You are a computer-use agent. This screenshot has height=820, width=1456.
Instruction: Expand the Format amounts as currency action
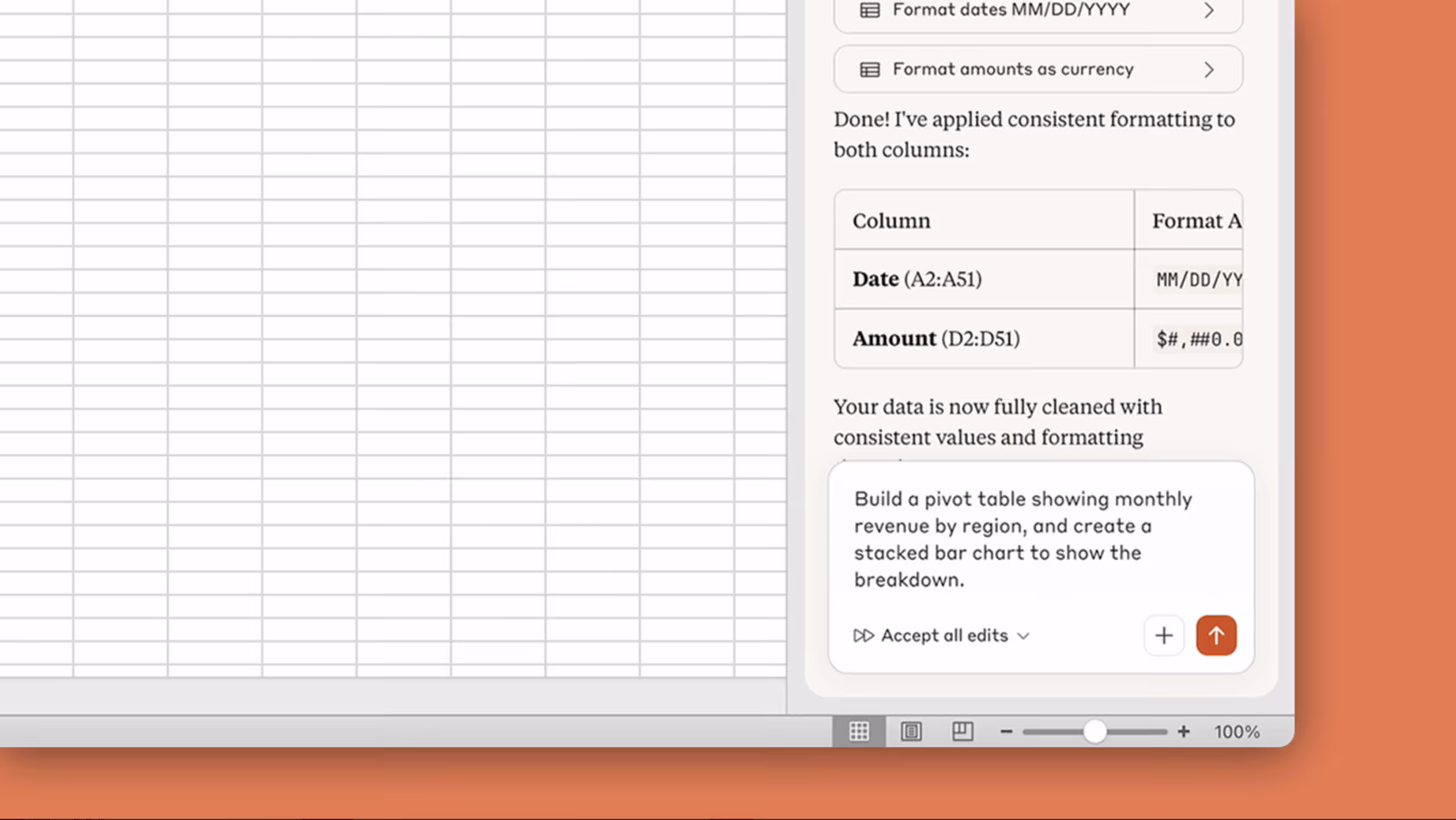[x=1209, y=69]
